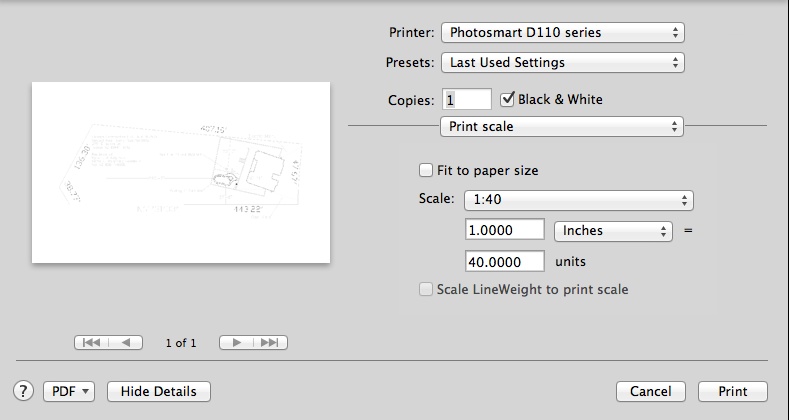Go to previous page in preview
Screen dimensions: 789x420
pyautogui.click(x=125, y=342)
